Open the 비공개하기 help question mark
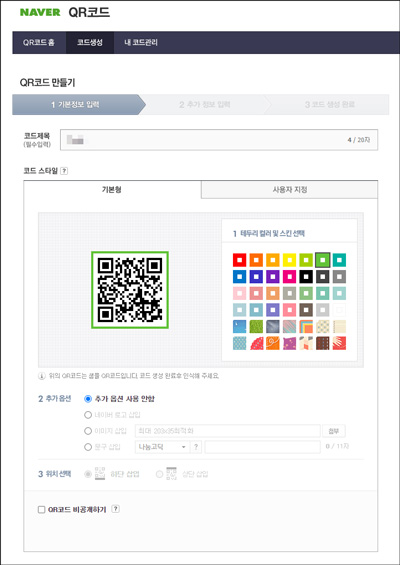Image resolution: width=400 pixels, height=565 pixels. pos(115,509)
